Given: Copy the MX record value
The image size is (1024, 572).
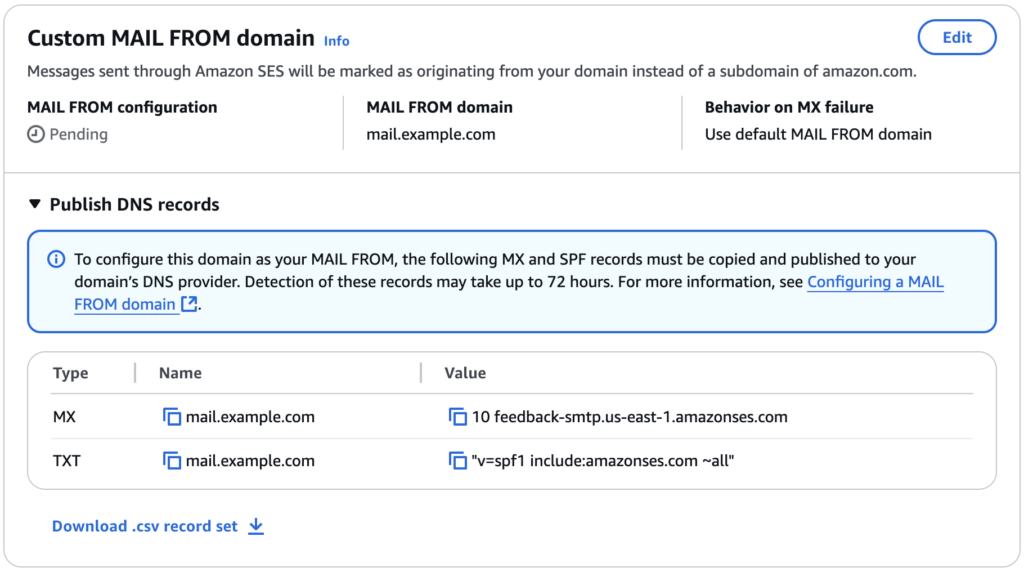Looking at the screenshot, I should tap(458, 417).
